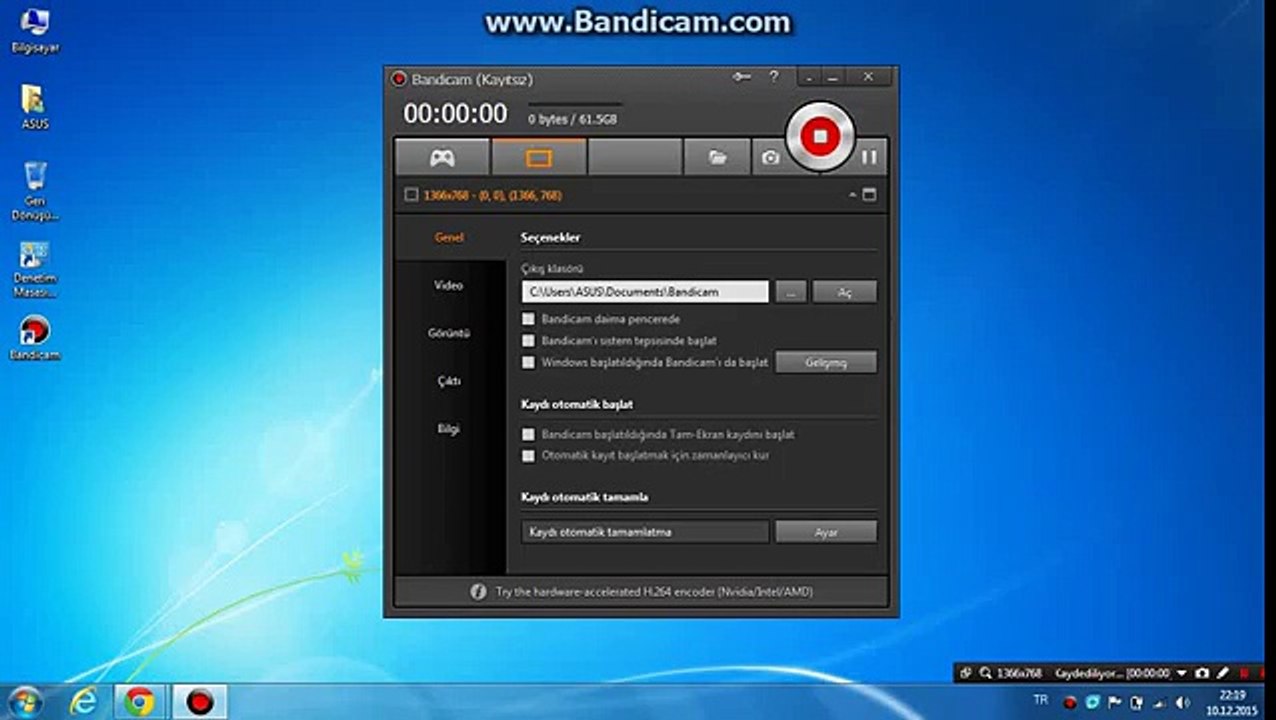Click the Action Center flag tray icon
Screen dimensions: 1276x720
tap(1114, 702)
